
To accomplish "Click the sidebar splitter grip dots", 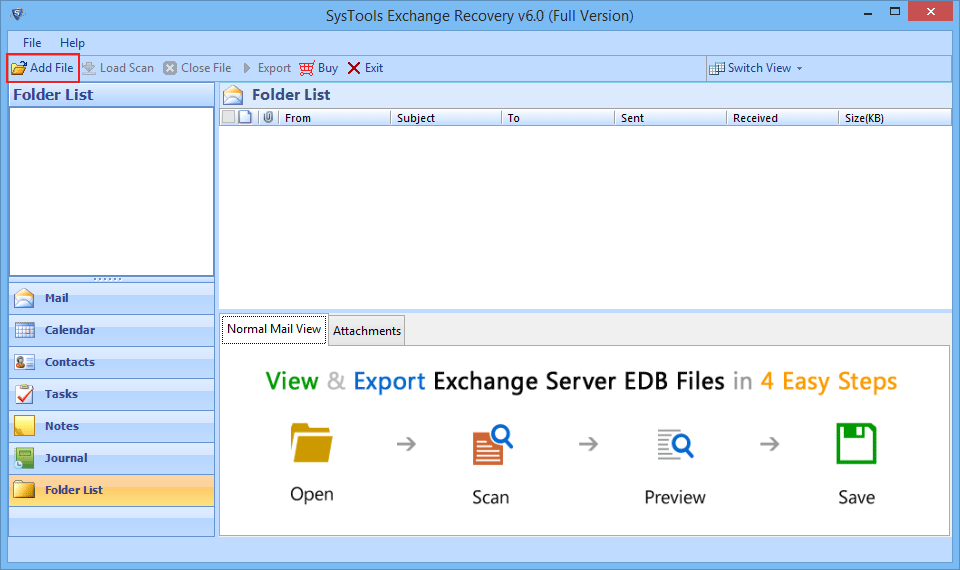I will 108,279.
